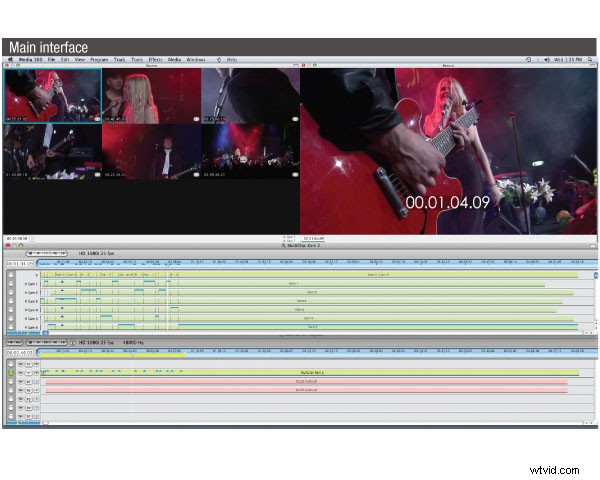Screen dimensions: 600x480
Task: Open the Tools menu
Action: coord(137,60)
